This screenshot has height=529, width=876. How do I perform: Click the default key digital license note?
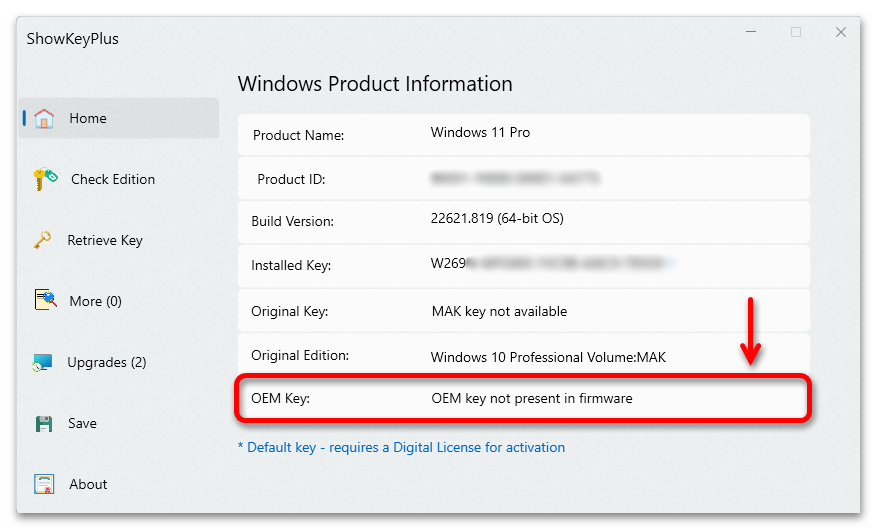[x=401, y=447]
